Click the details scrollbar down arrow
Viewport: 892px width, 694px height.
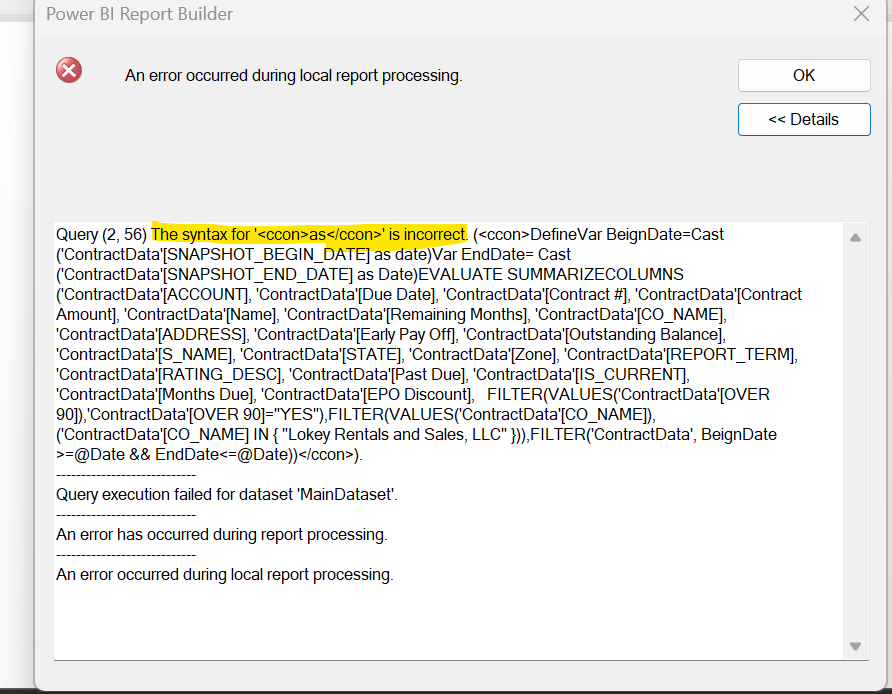click(855, 646)
